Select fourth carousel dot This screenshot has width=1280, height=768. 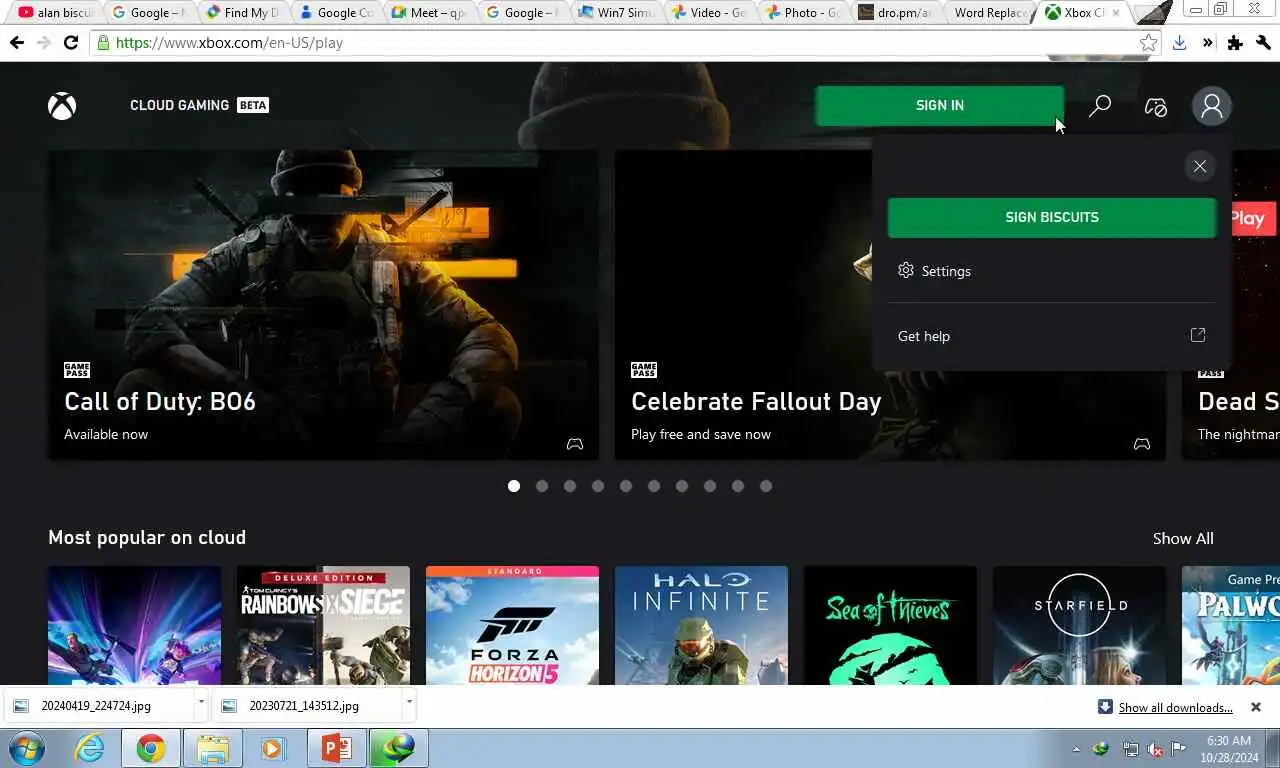[x=598, y=486]
